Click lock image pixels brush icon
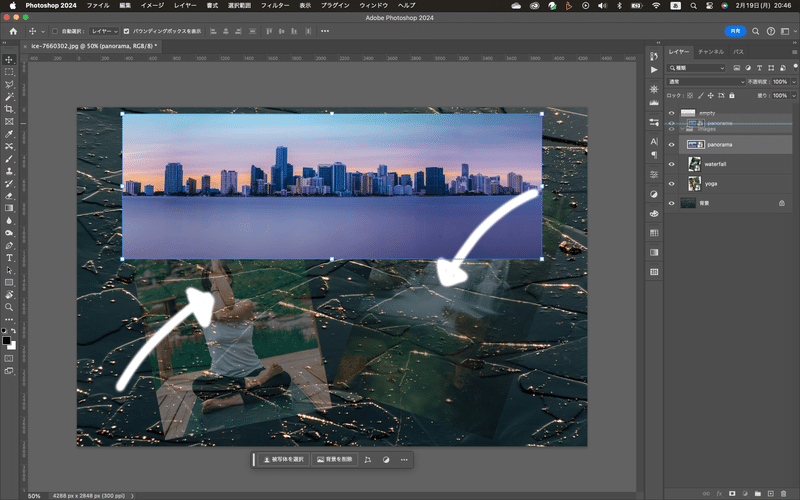The width and height of the screenshot is (800, 500). click(701, 95)
